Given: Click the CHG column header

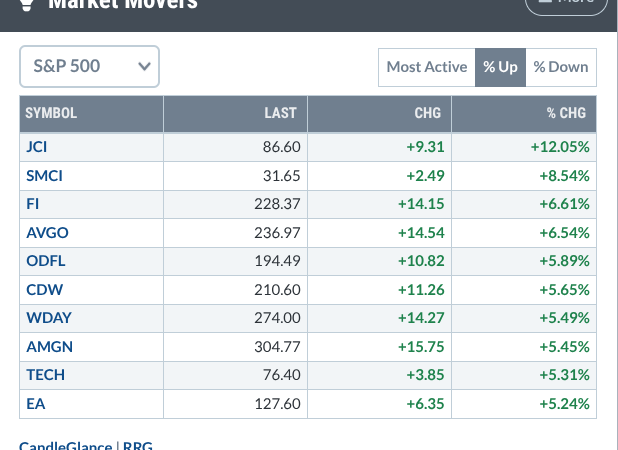Looking at the screenshot, I should point(379,113).
